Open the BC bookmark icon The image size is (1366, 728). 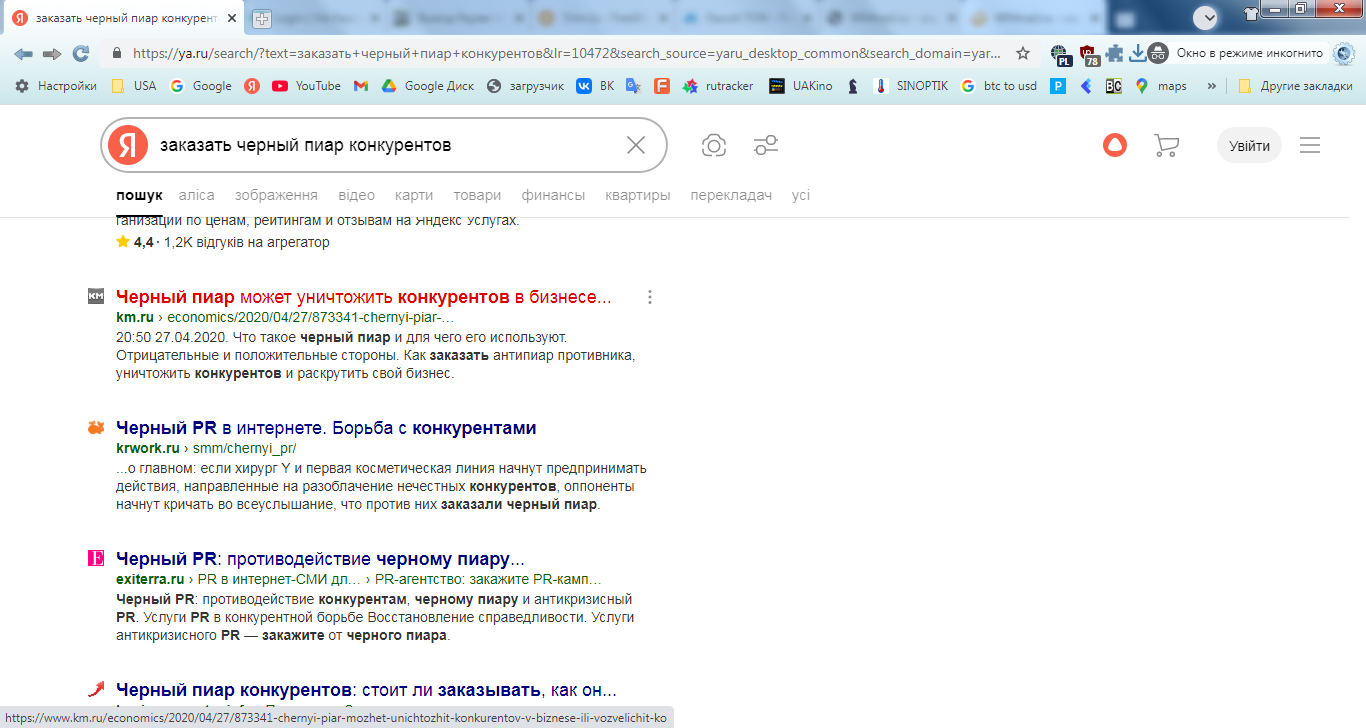[1113, 86]
